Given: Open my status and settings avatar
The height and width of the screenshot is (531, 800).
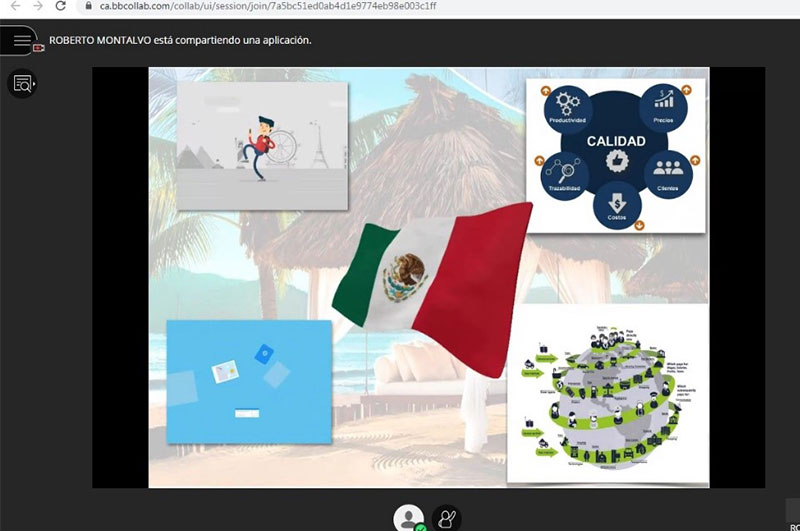Looking at the screenshot, I should point(408,519).
